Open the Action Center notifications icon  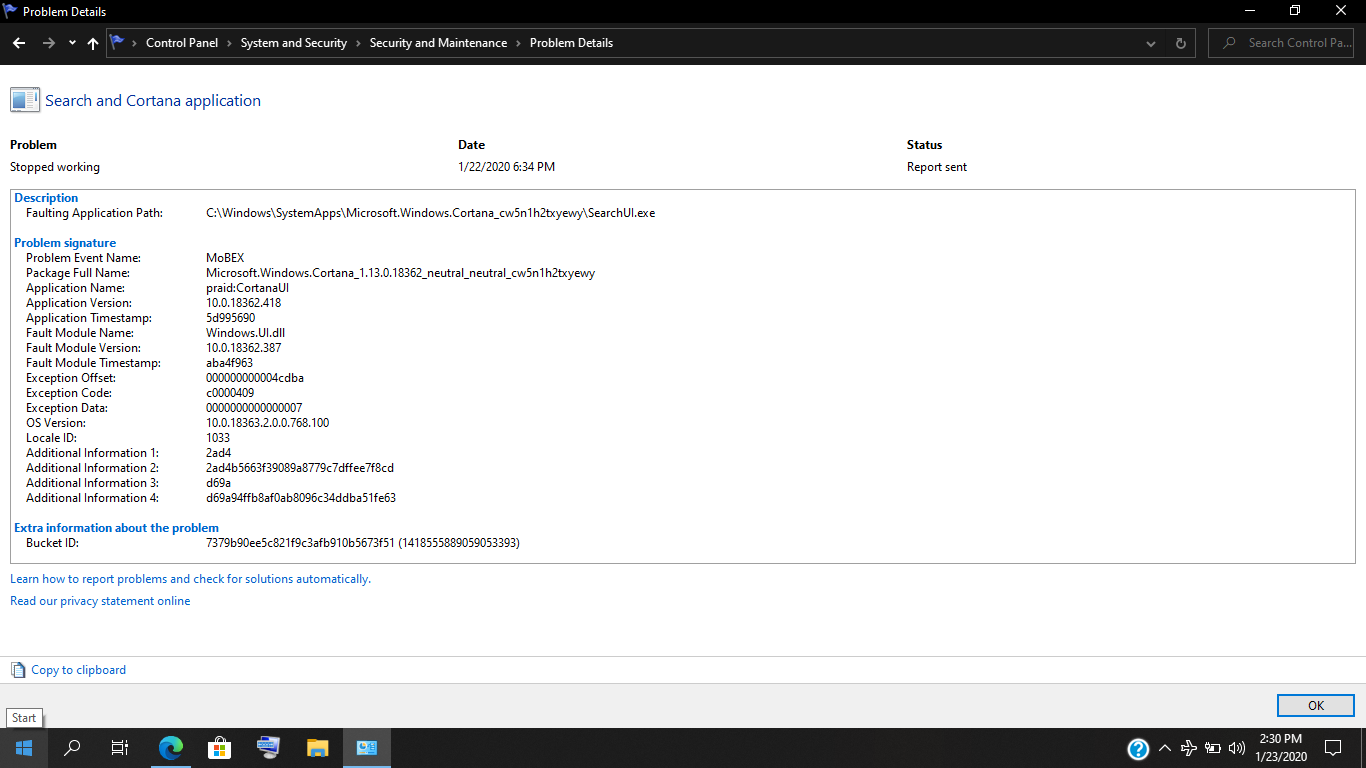pos(1333,747)
